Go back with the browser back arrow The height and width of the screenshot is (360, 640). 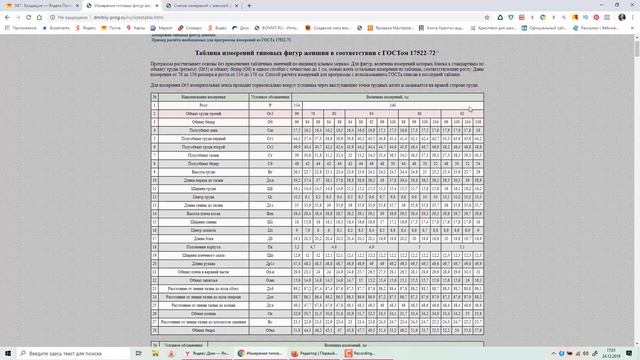(x=7, y=18)
